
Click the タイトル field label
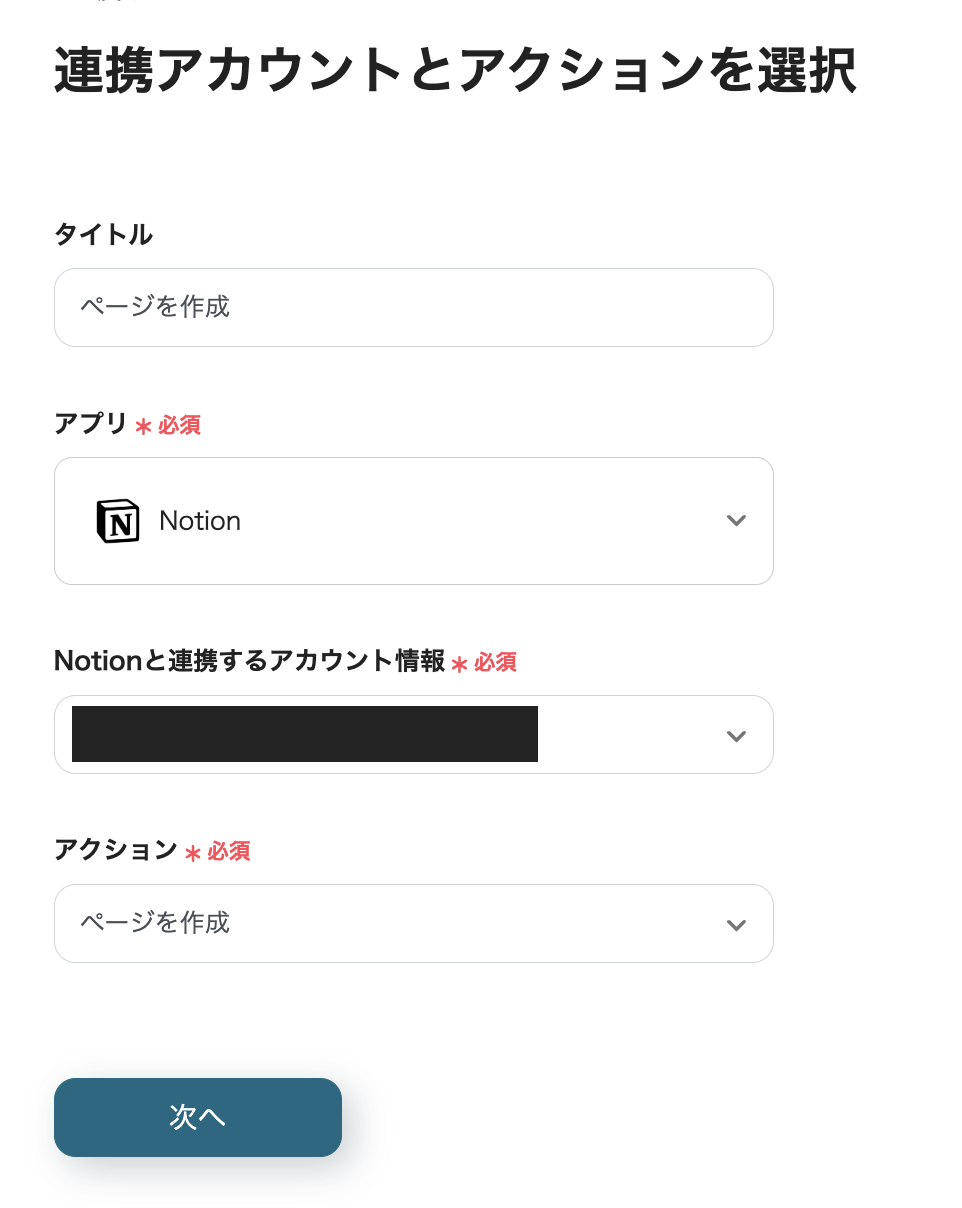click(103, 235)
